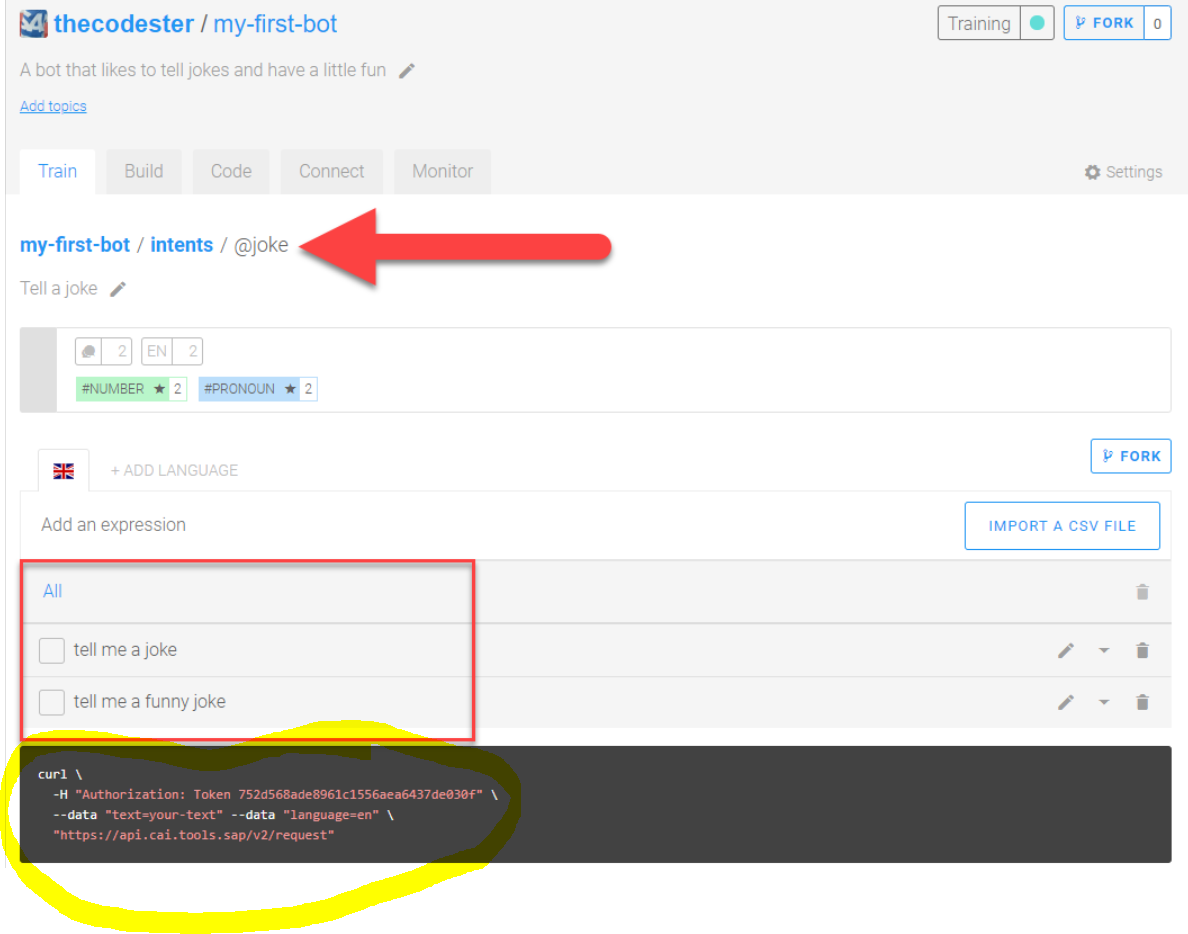Open the 'Add topics' link
Image resolution: width=1188 pixels, height=934 pixels.
point(53,106)
